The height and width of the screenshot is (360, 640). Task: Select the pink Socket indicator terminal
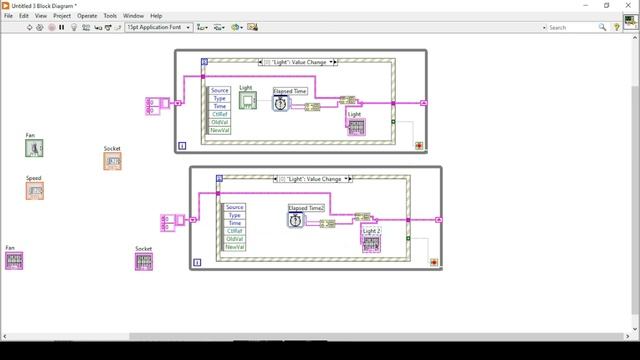click(144, 262)
